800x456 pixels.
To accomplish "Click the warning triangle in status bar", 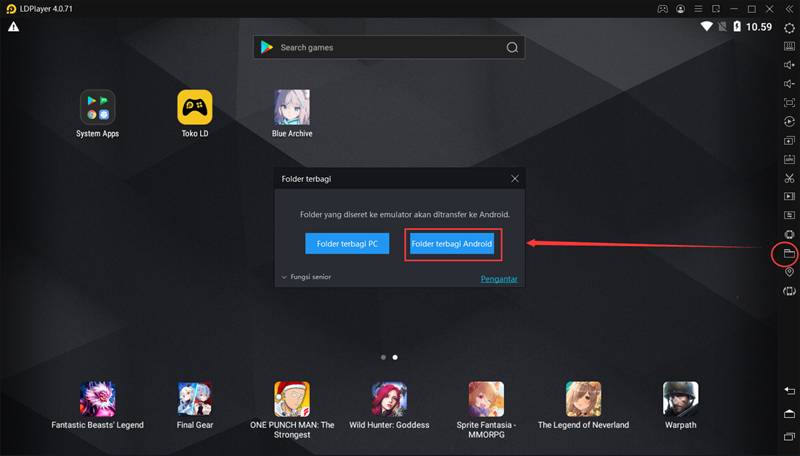I will coord(14,27).
